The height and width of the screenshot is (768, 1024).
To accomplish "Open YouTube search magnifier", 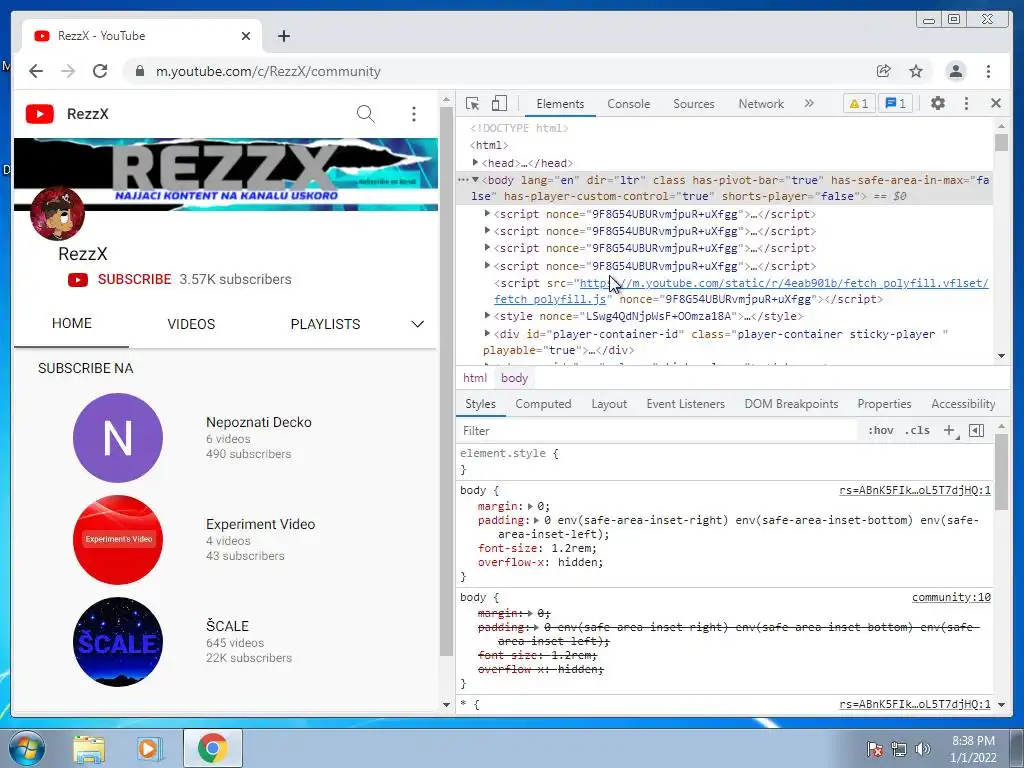I will (x=366, y=114).
